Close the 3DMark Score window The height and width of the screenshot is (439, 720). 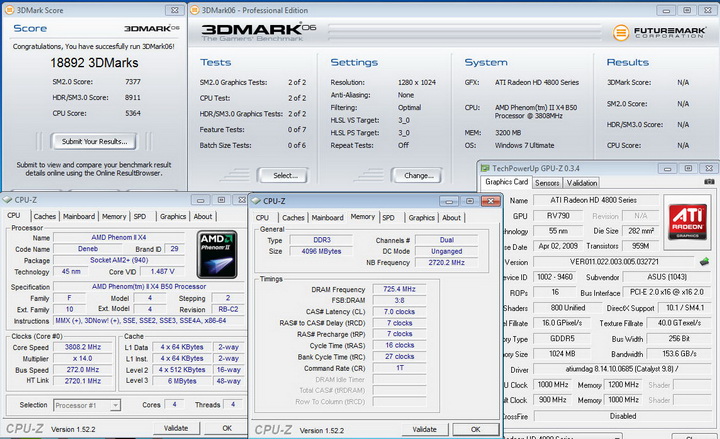174,10
